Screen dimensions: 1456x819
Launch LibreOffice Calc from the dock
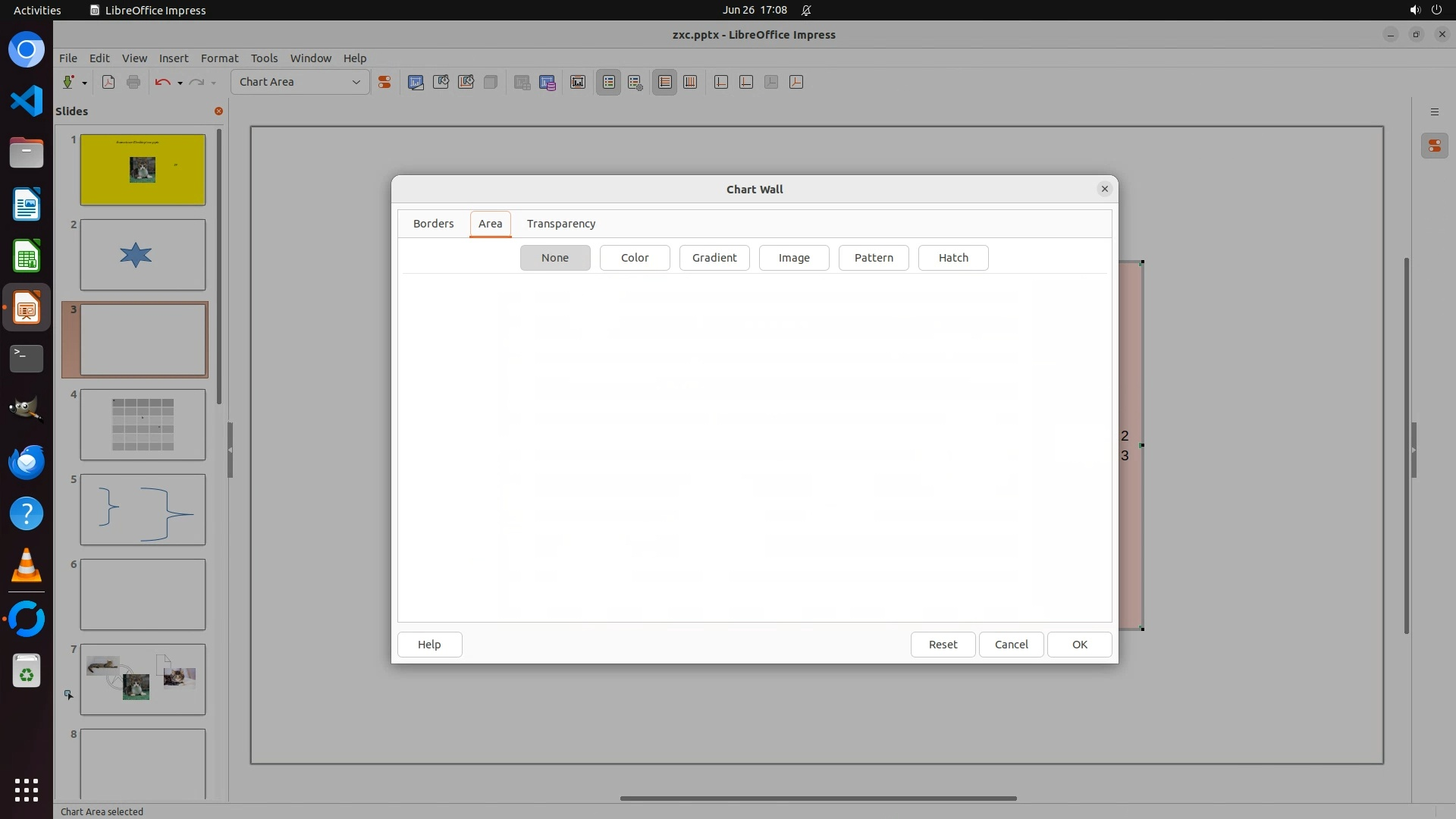(27, 257)
